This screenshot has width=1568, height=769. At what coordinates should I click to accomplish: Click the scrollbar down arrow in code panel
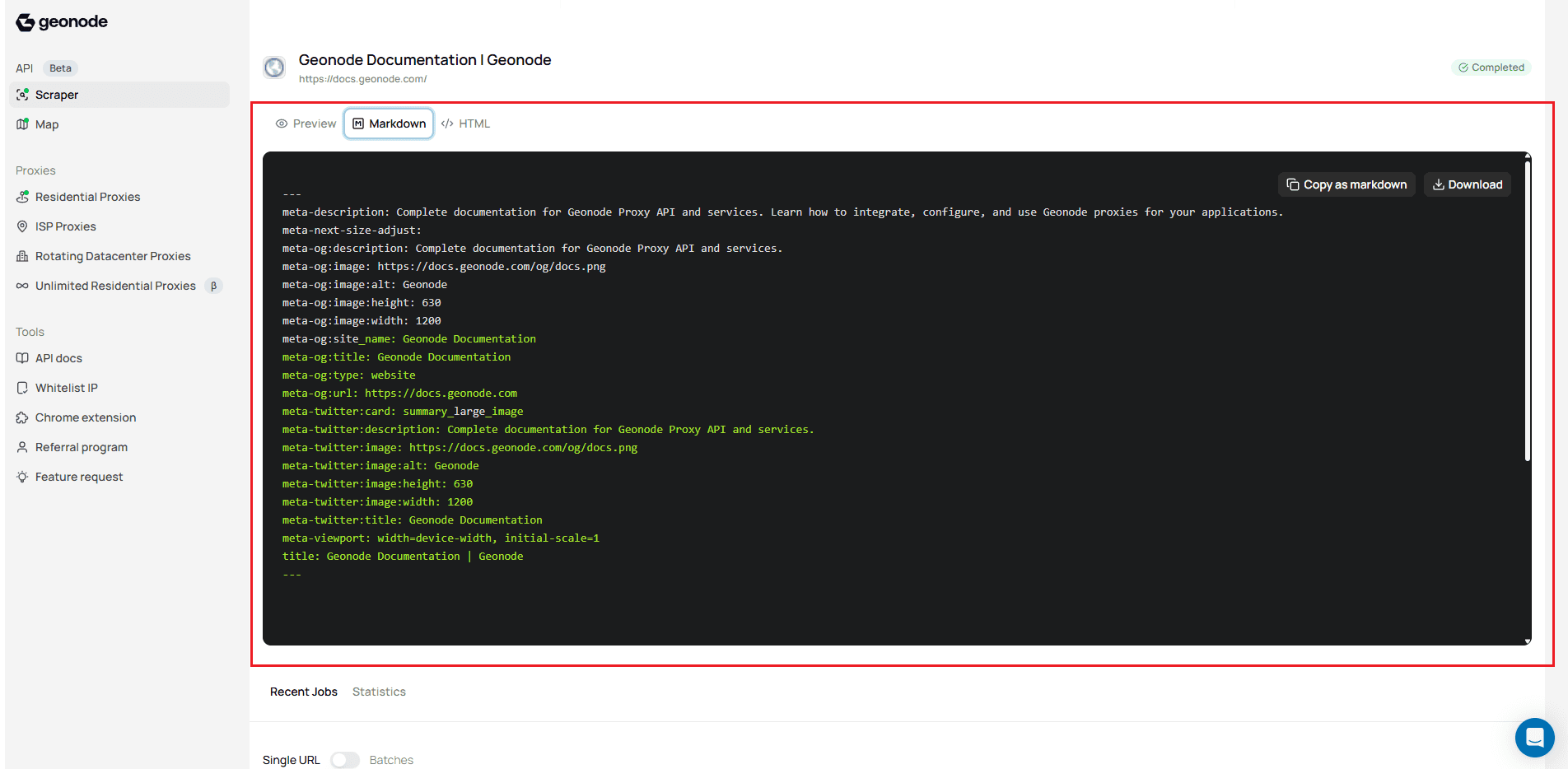1528,641
